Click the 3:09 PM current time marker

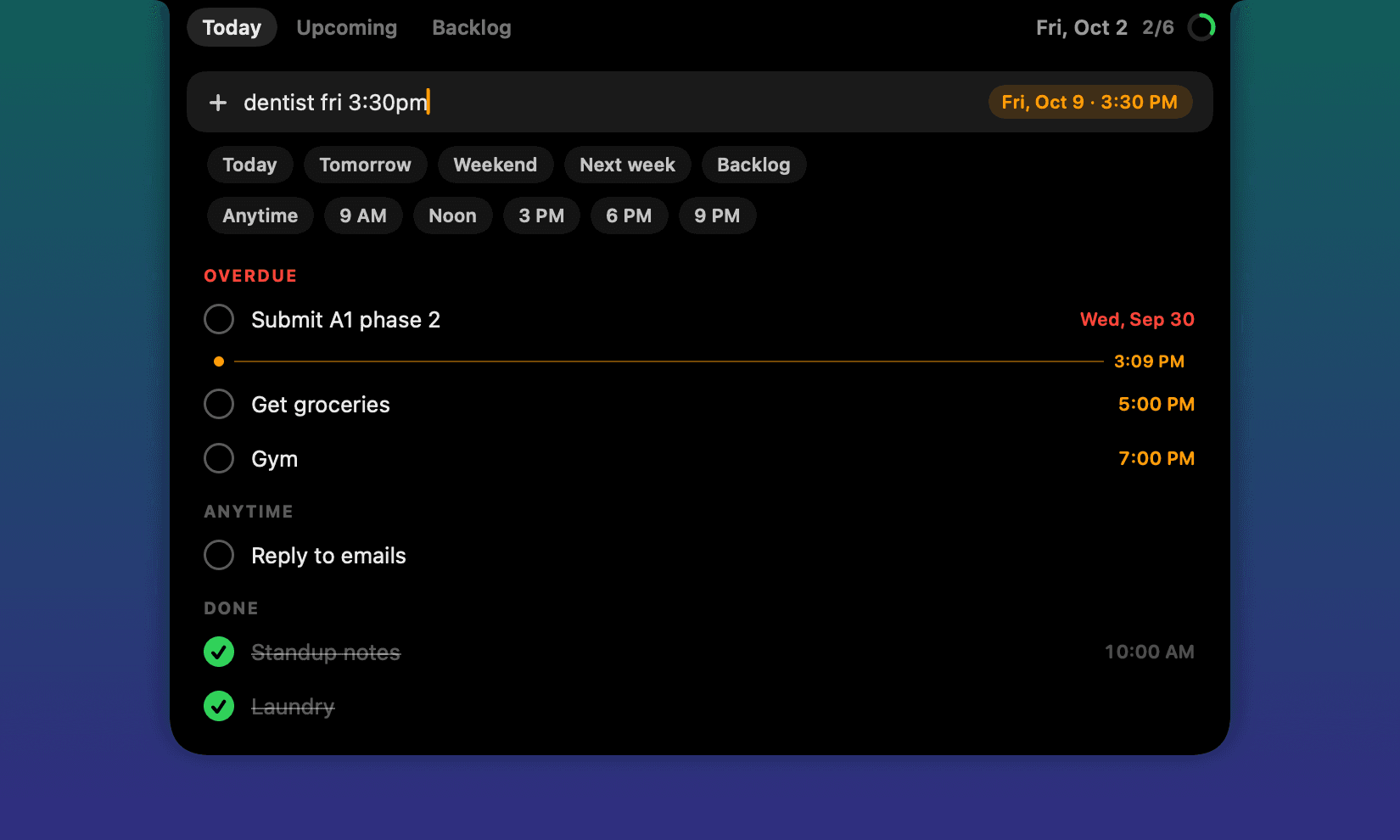coord(1149,361)
